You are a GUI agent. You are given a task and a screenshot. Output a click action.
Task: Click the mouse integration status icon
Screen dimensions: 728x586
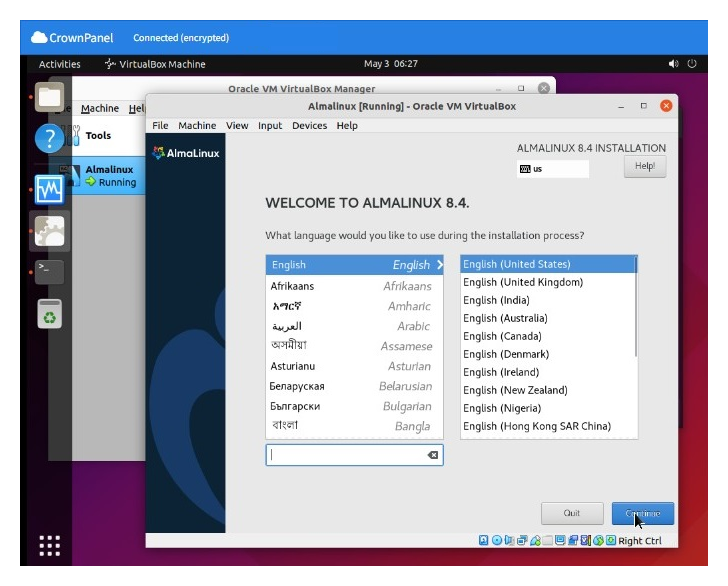pos(598,540)
